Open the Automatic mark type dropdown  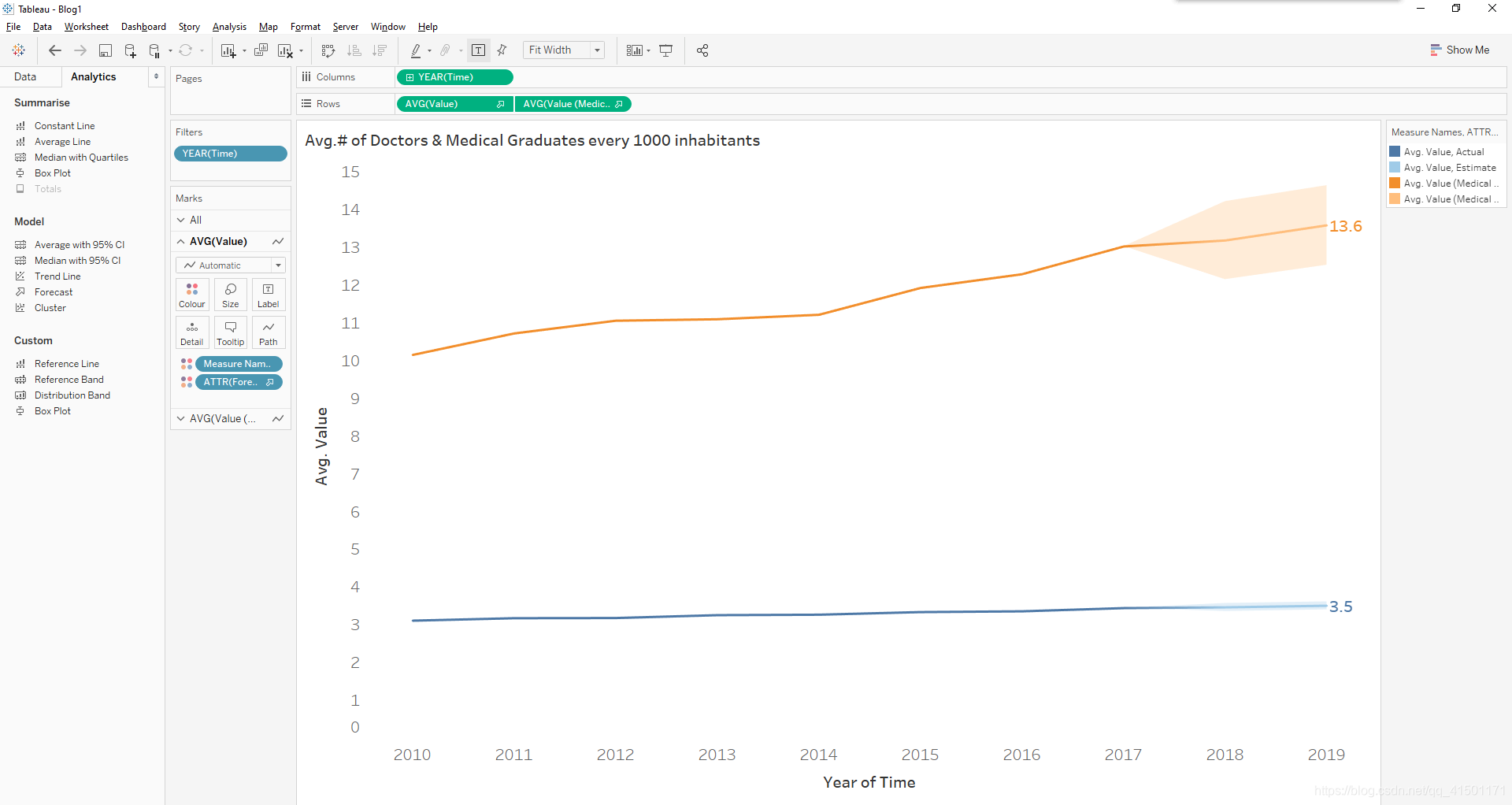[231, 265]
